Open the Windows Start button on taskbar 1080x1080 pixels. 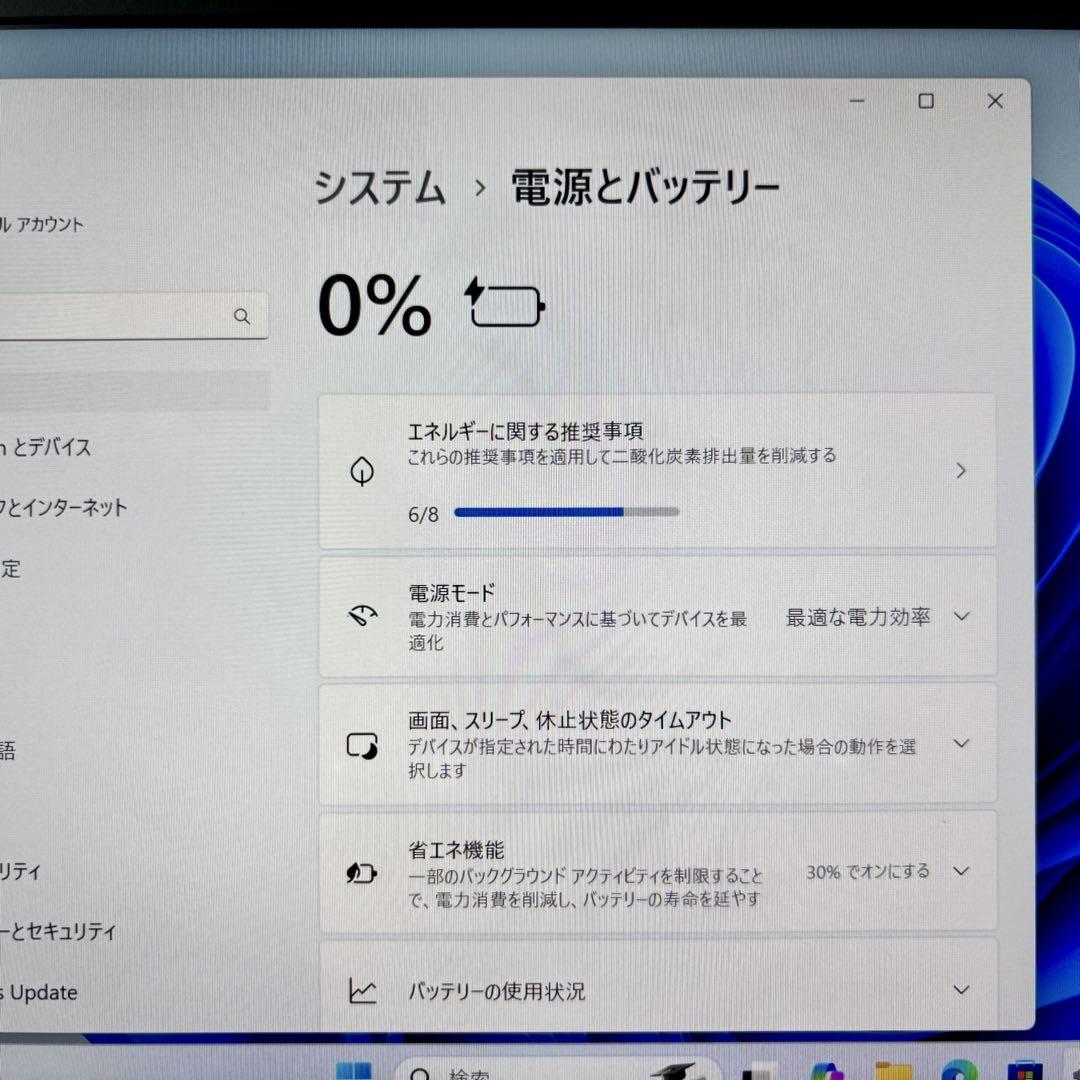tap(353, 1071)
